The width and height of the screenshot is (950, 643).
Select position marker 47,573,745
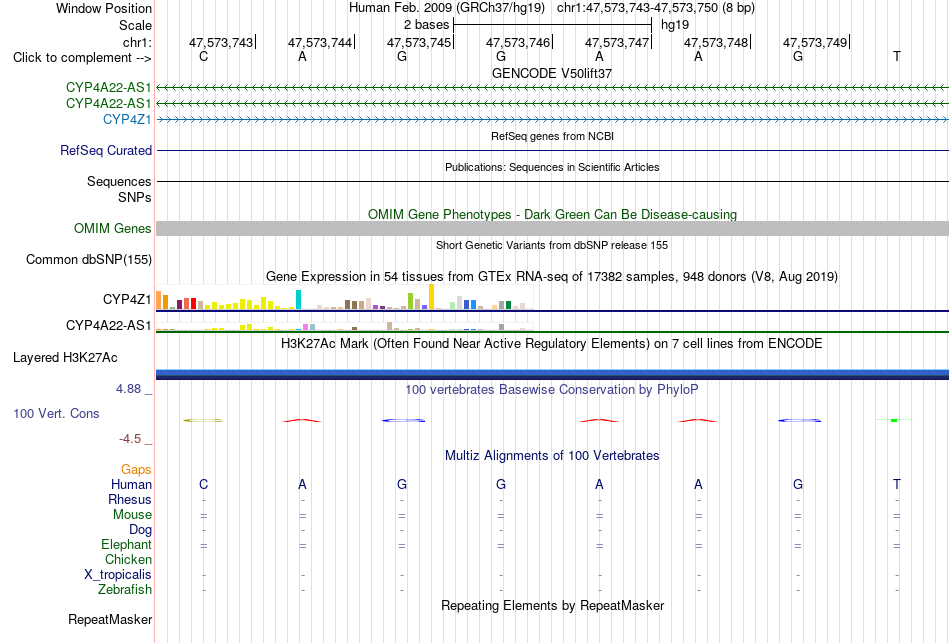click(419, 42)
